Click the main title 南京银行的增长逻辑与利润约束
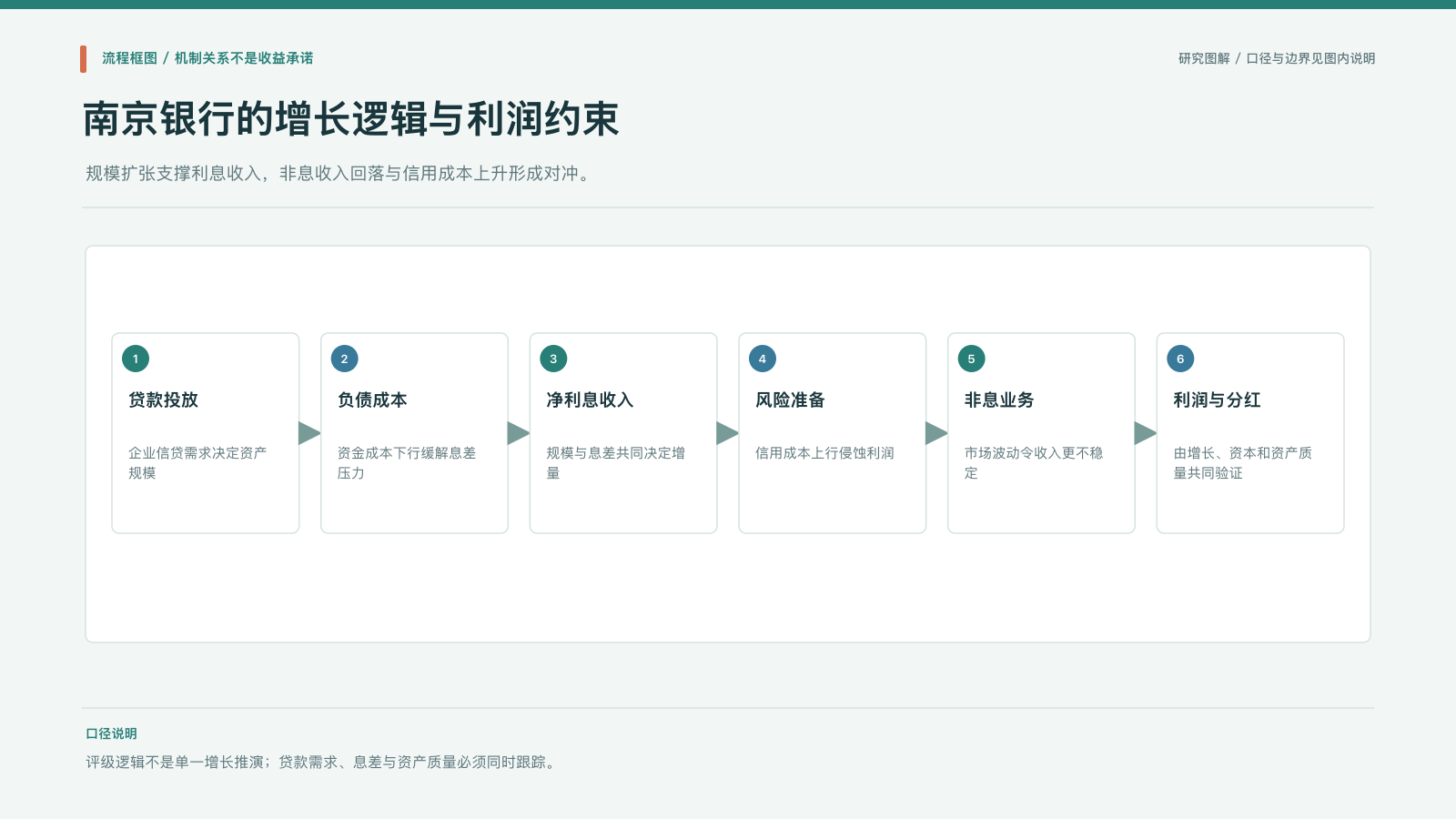Screen dimensions: 1456x819 [x=351, y=119]
